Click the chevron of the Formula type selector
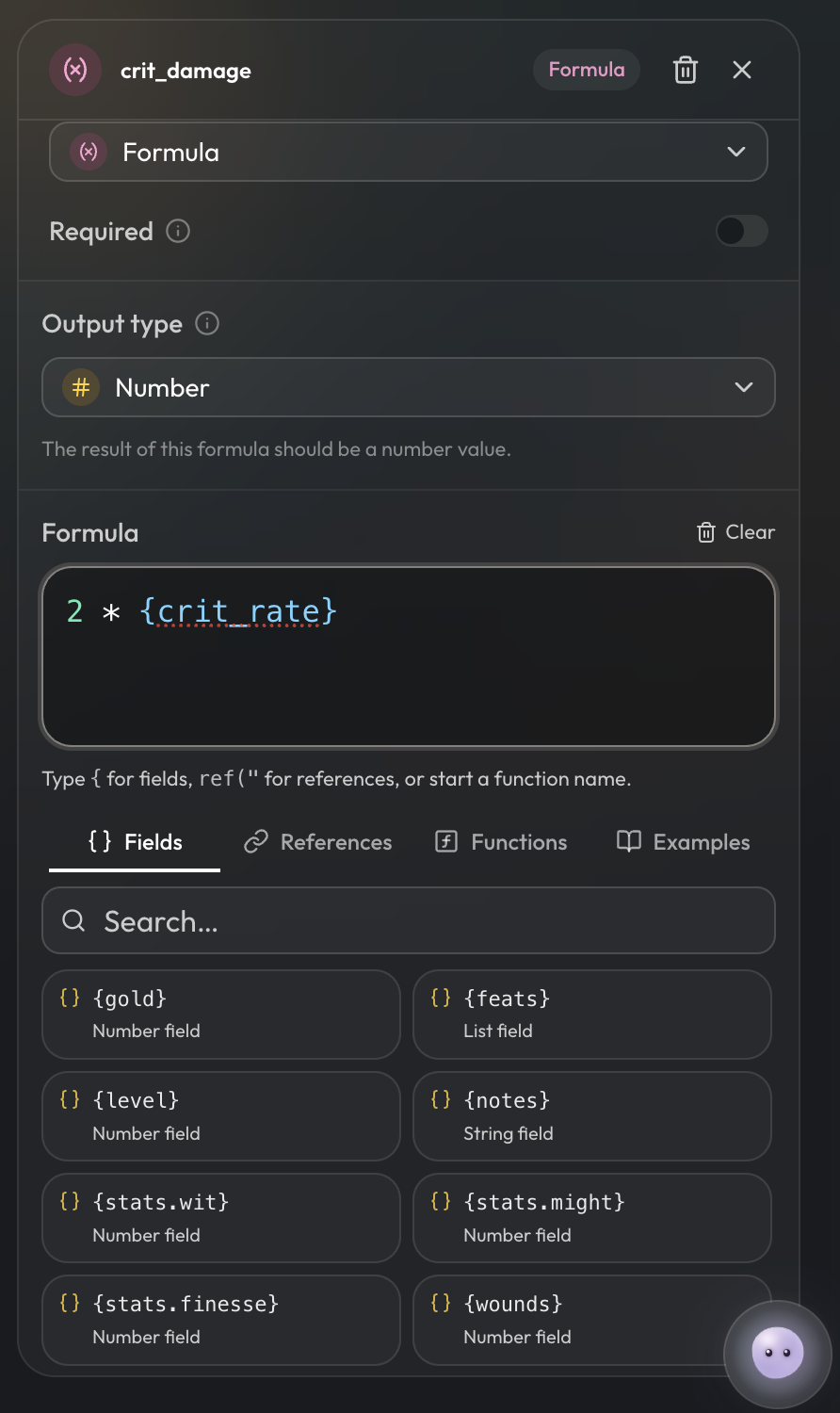Screen dimensions: 840x1413 tap(736, 152)
